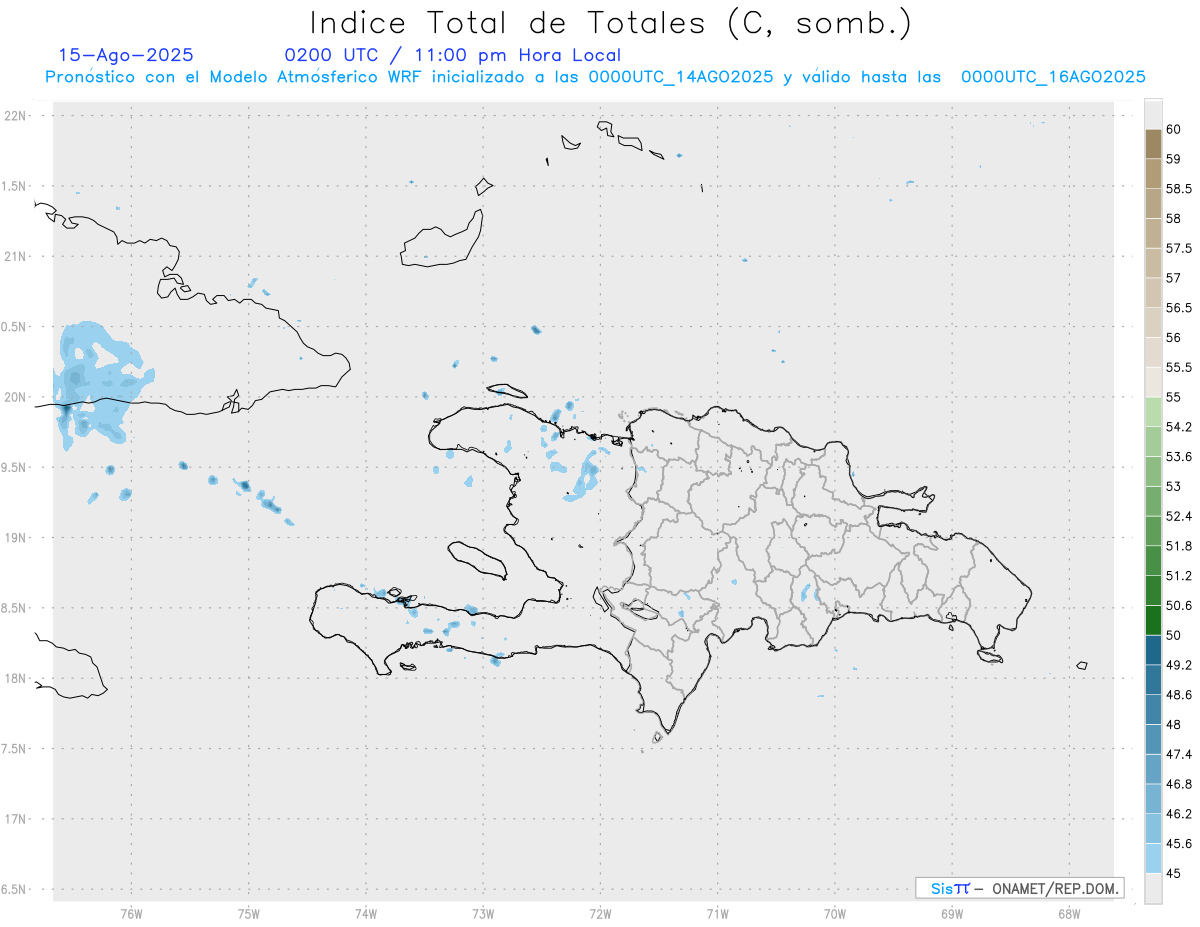
Task: Click the colorbar value '47.4'
Action: (1179, 754)
